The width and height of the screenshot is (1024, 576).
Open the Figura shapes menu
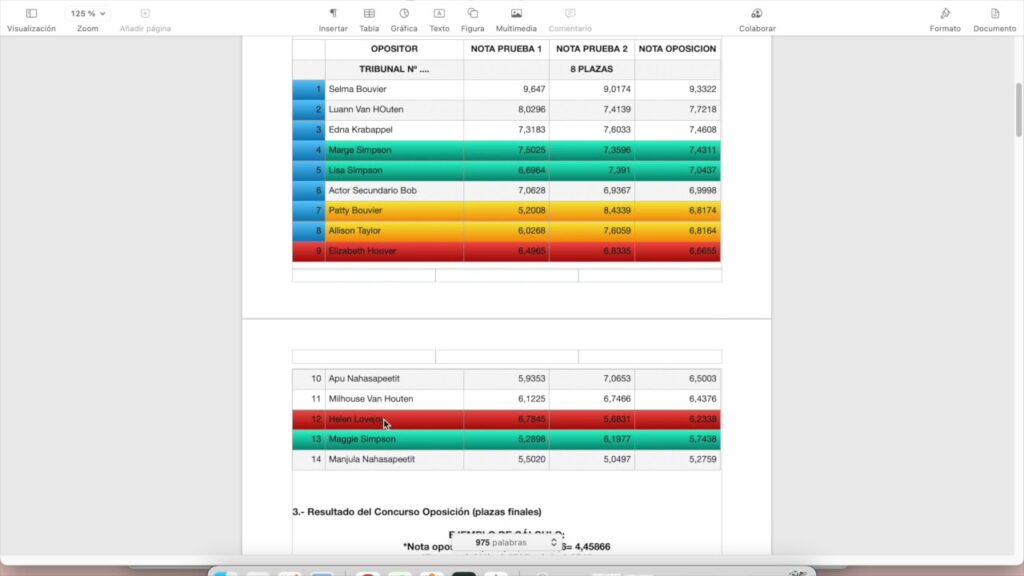click(x=472, y=20)
